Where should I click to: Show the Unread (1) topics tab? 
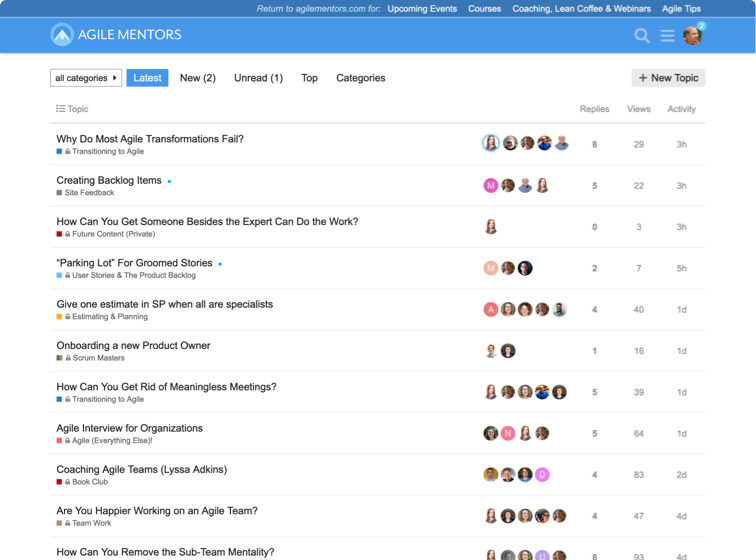coord(258,78)
